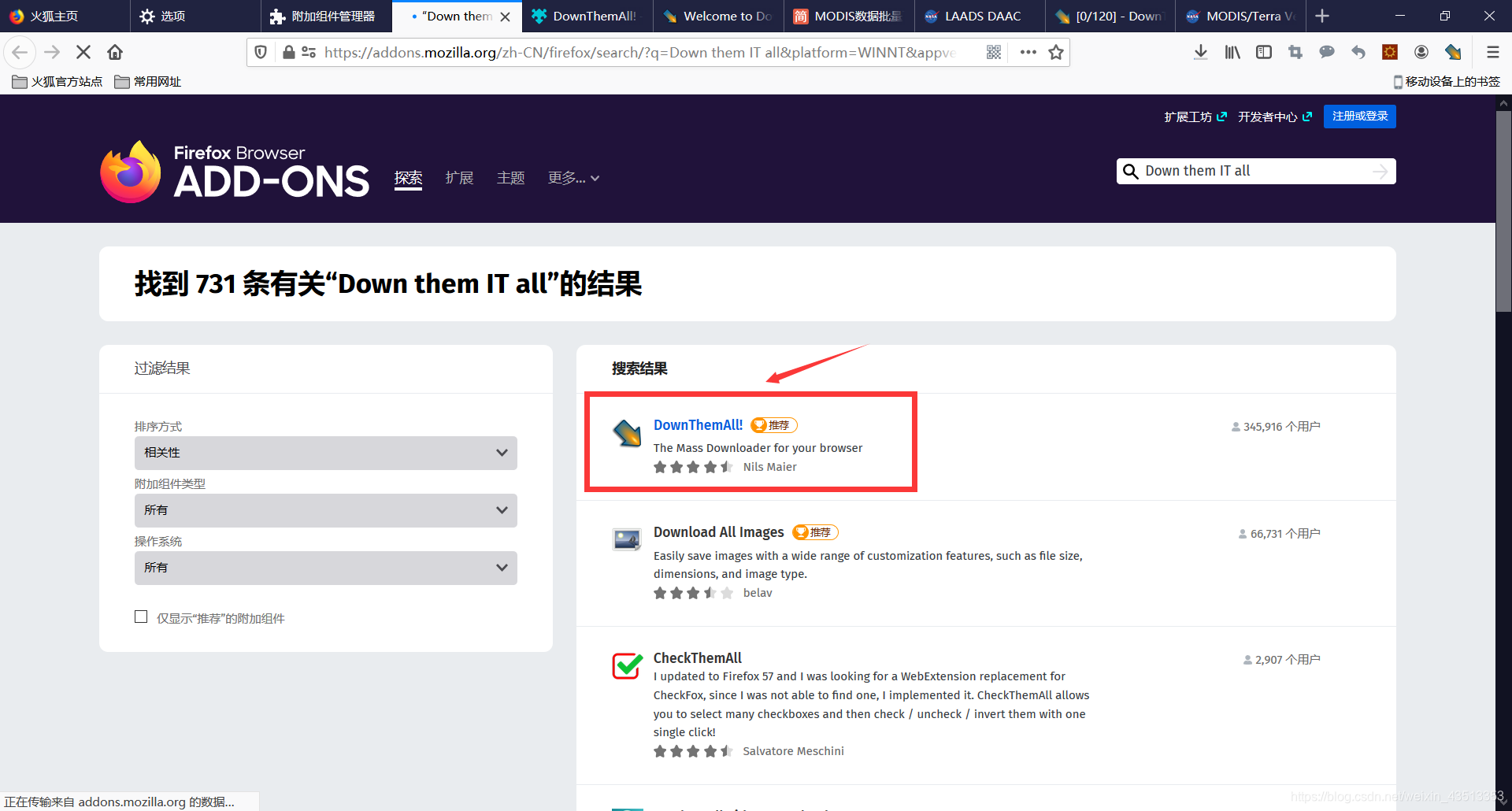
Task: Go back with the browser back arrow
Action: coord(20,52)
